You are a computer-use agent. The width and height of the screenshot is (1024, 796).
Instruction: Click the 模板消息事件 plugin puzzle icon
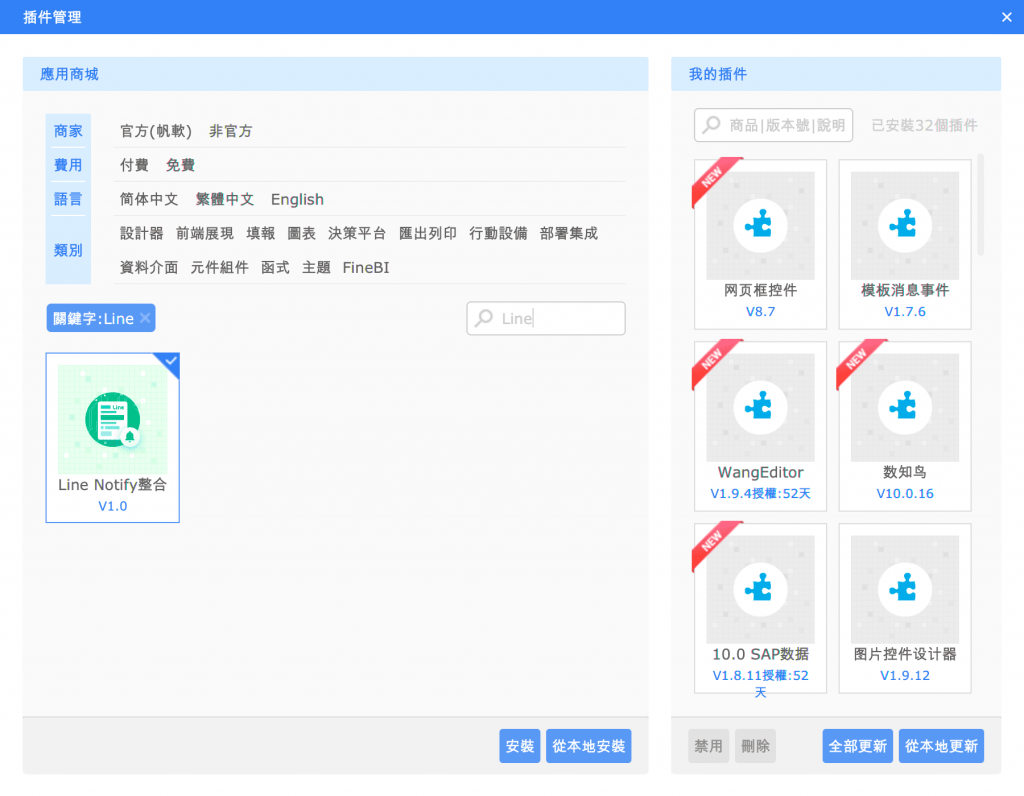(904, 226)
